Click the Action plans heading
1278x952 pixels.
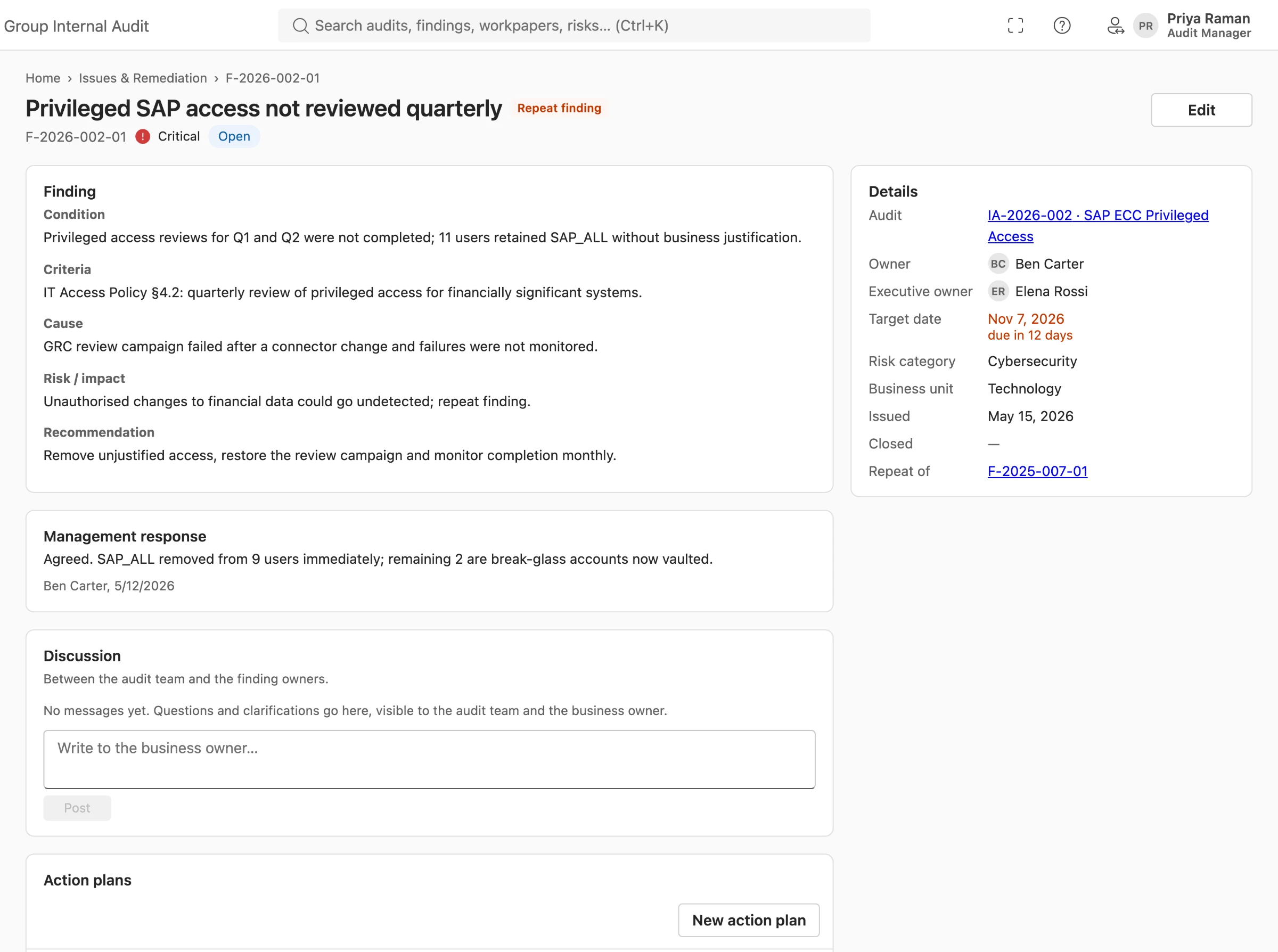point(87,881)
